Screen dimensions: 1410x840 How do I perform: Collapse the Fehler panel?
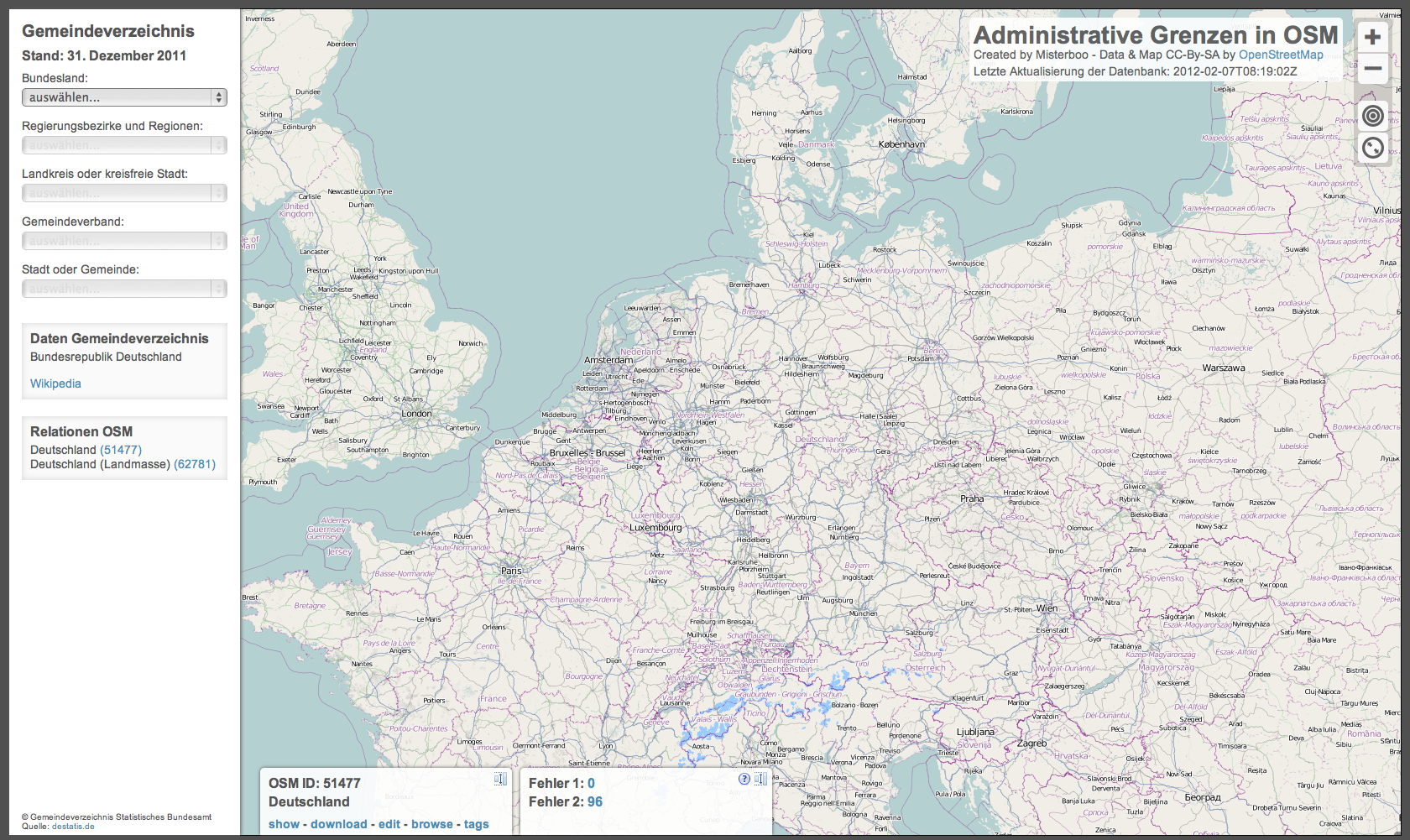[760, 779]
